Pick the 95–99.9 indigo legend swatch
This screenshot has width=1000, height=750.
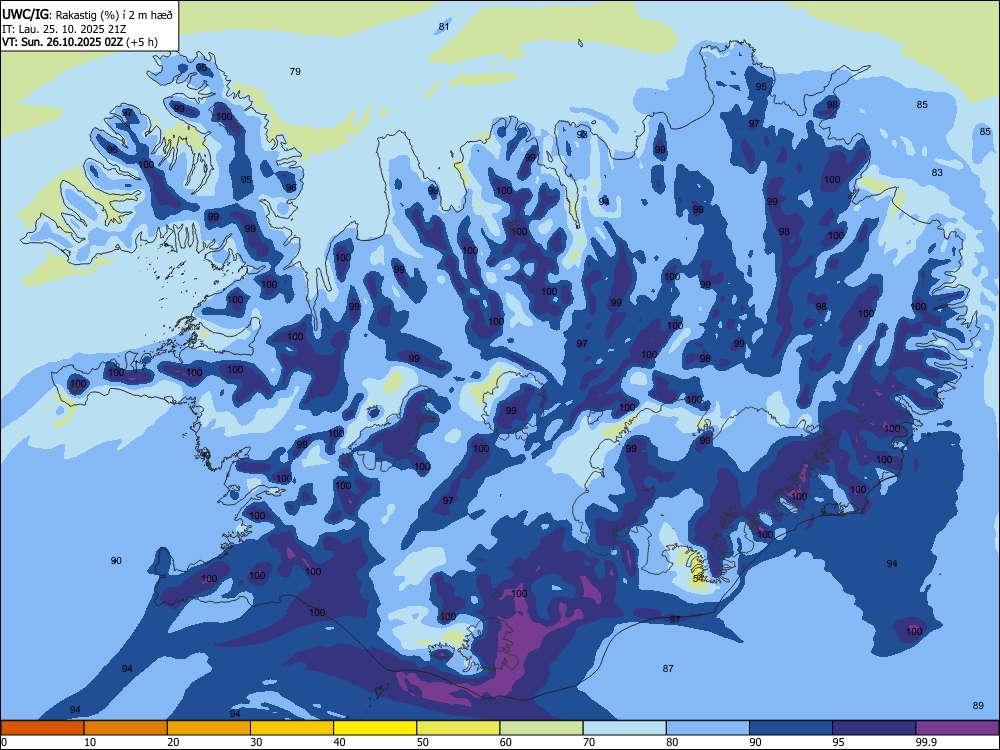874,728
